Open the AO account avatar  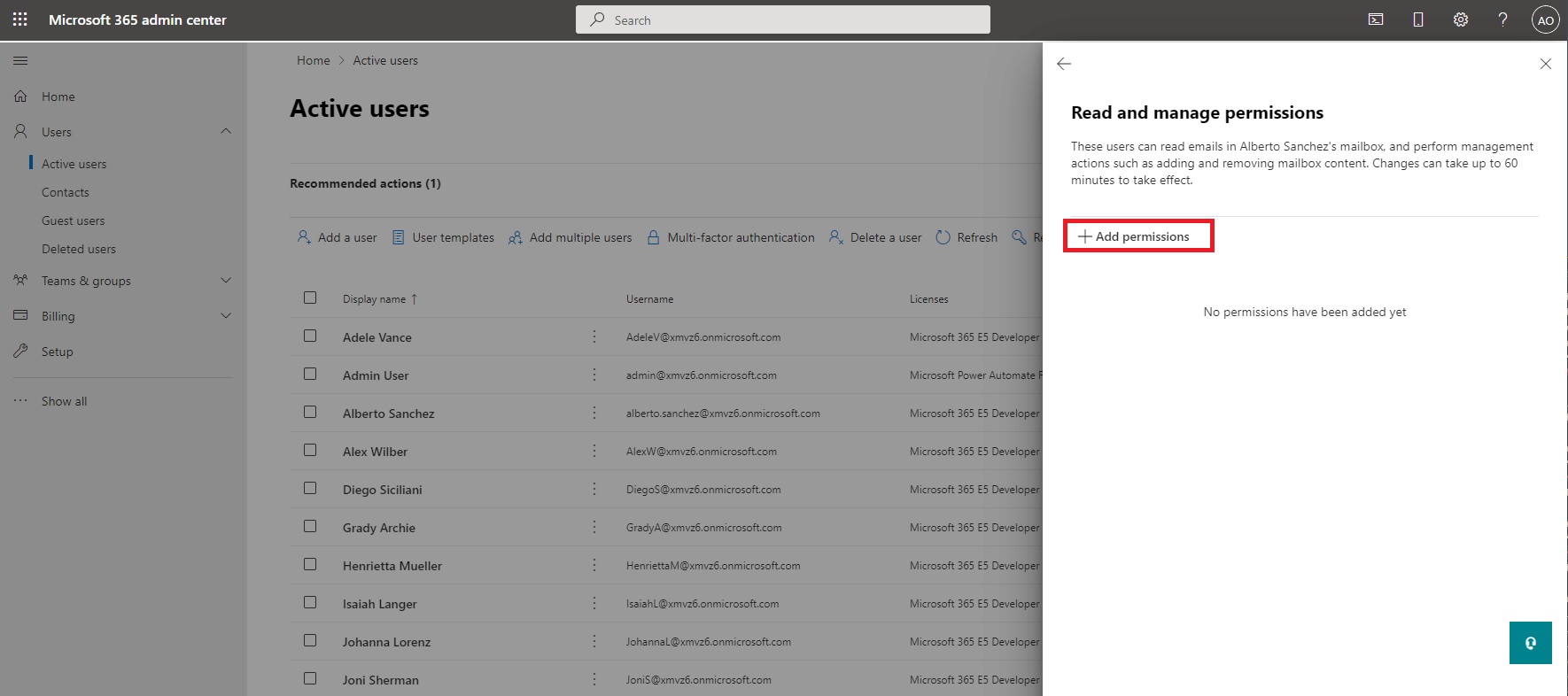[x=1546, y=20]
